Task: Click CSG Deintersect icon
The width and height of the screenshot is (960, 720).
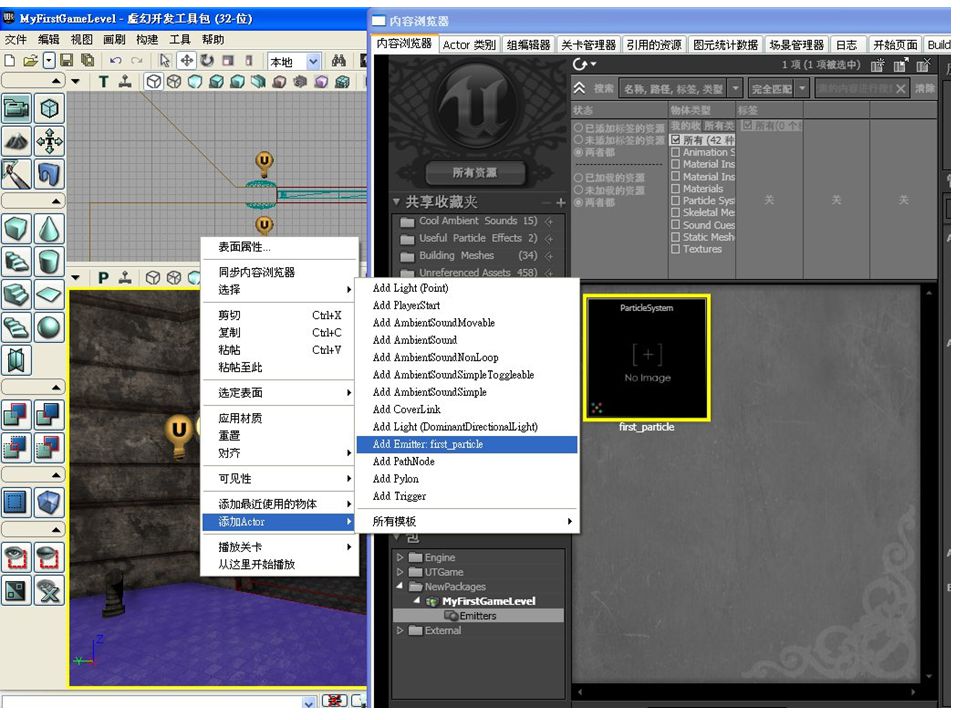Action: pyautogui.click(x=49, y=448)
